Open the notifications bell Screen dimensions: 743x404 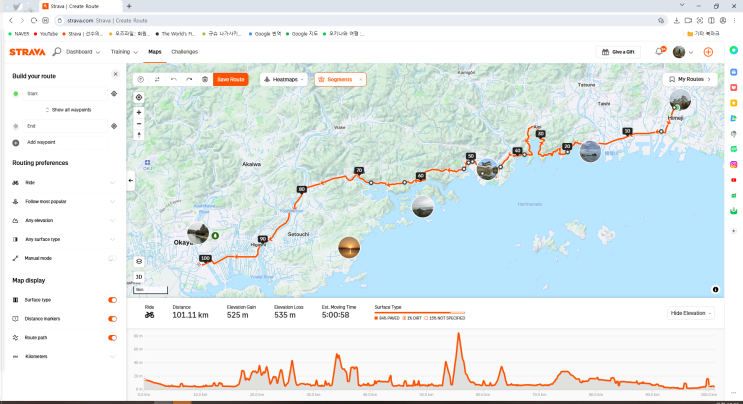[659, 52]
